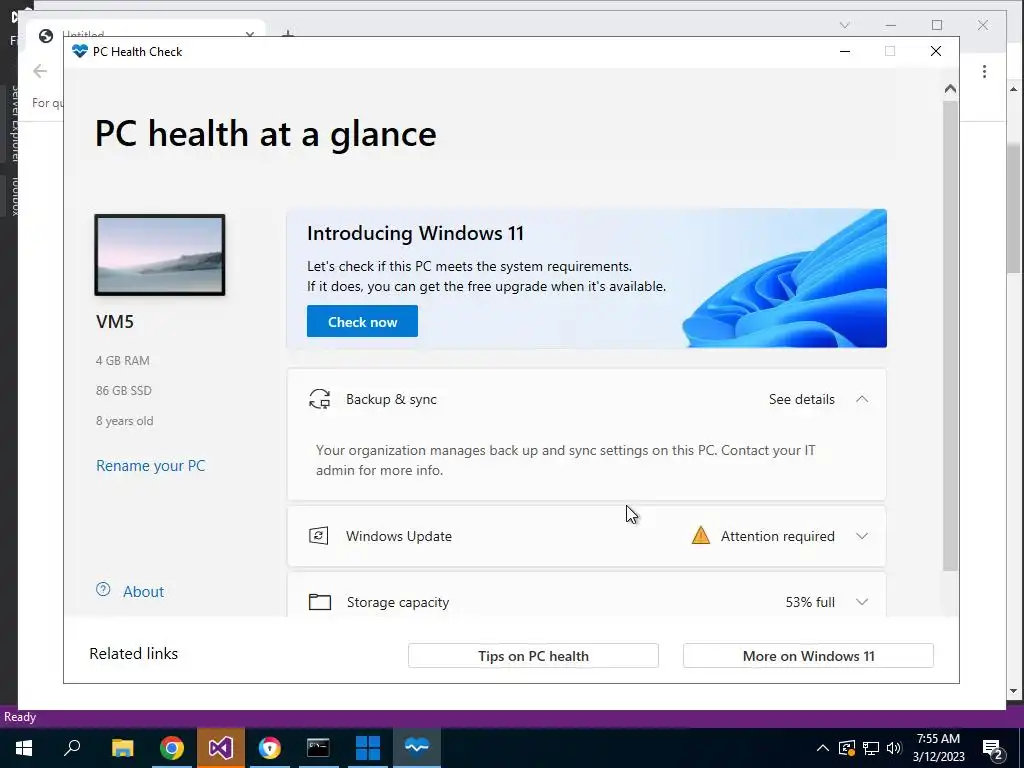Click the PC Health Check taskbar icon
This screenshot has height=768, width=1024.
(x=417, y=748)
